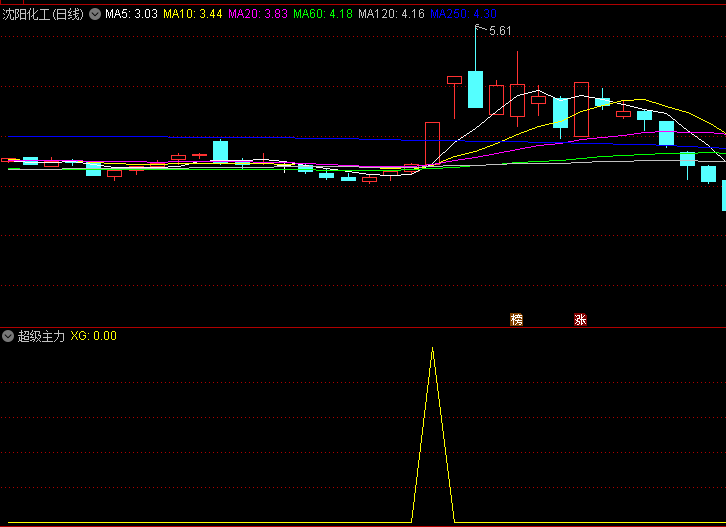Select the magenta MA20: 3.83 label
Image resolution: width=726 pixels, height=527 pixels.
tap(258, 15)
